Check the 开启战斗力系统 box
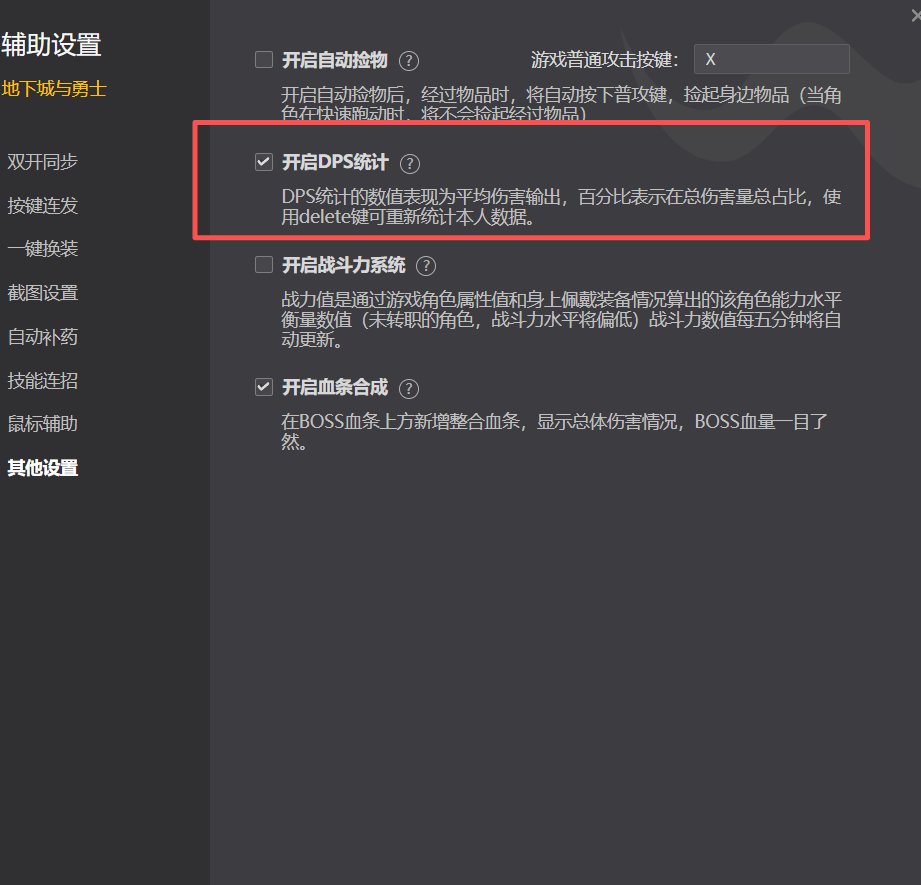Image resolution: width=921 pixels, height=885 pixels. (x=263, y=265)
